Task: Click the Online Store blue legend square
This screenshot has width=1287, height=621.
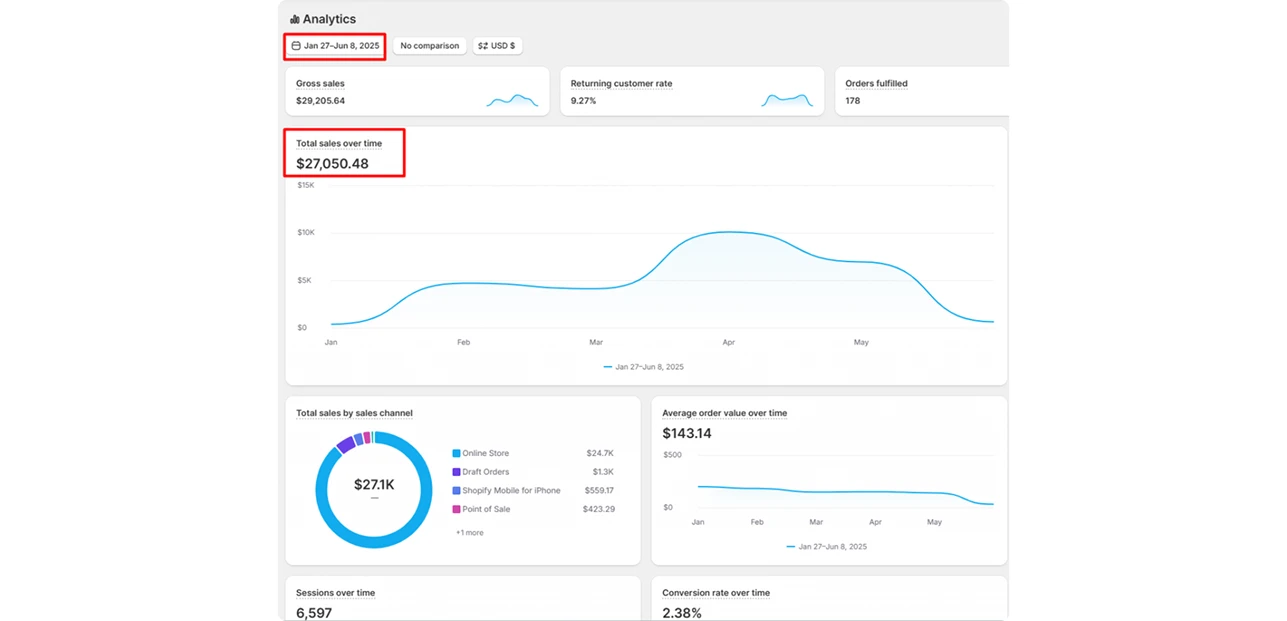Action: coord(456,454)
